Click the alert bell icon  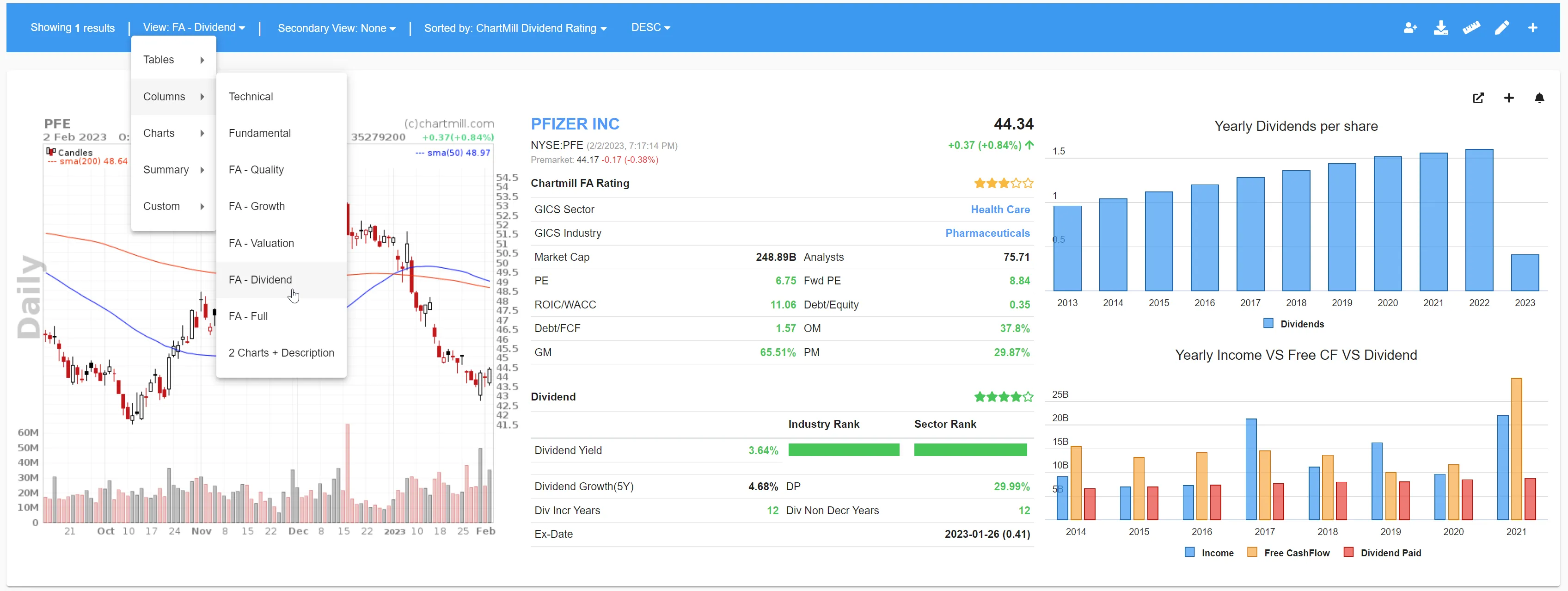tap(1539, 98)
